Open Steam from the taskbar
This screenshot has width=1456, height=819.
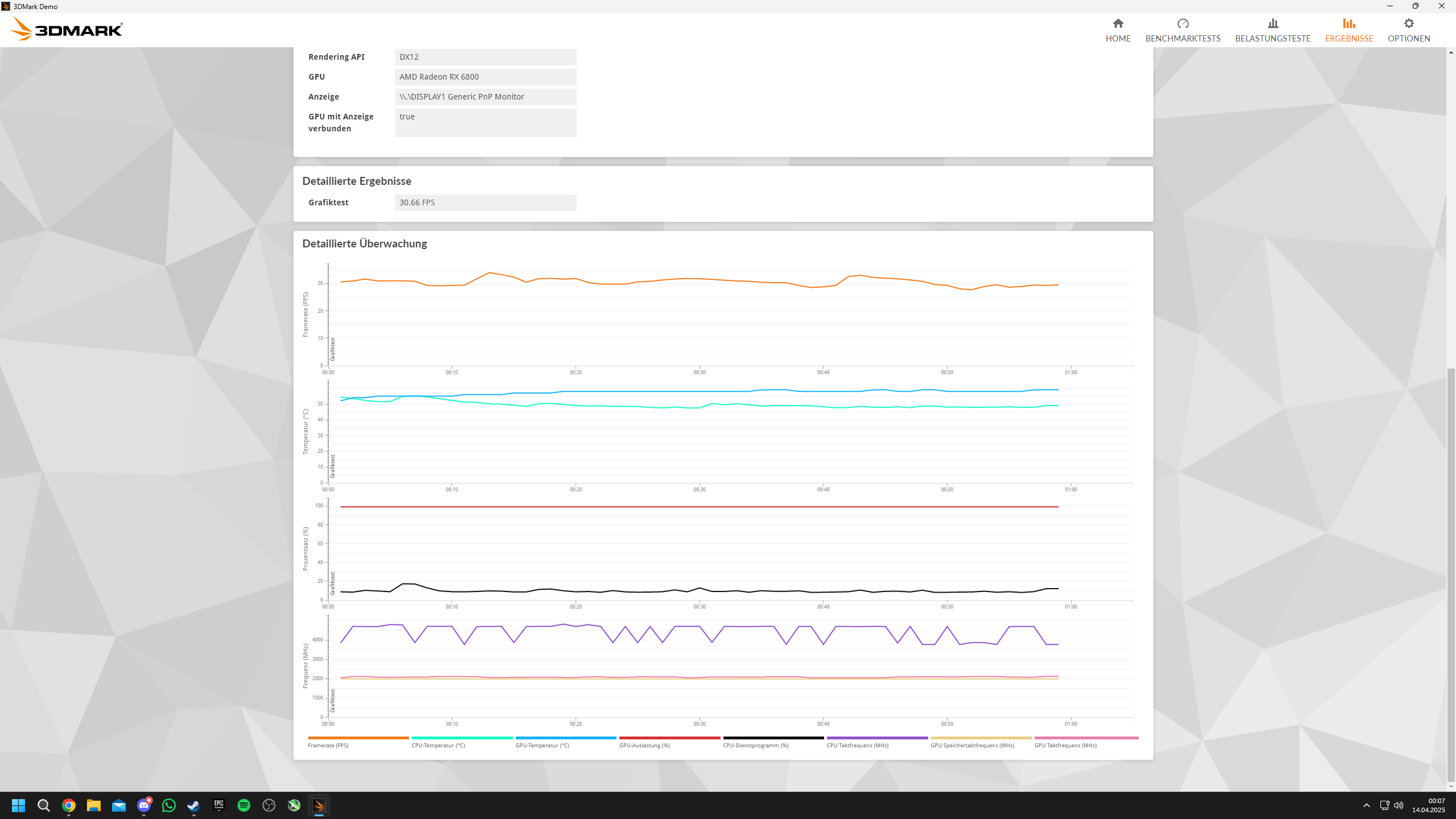click(194, 805)
